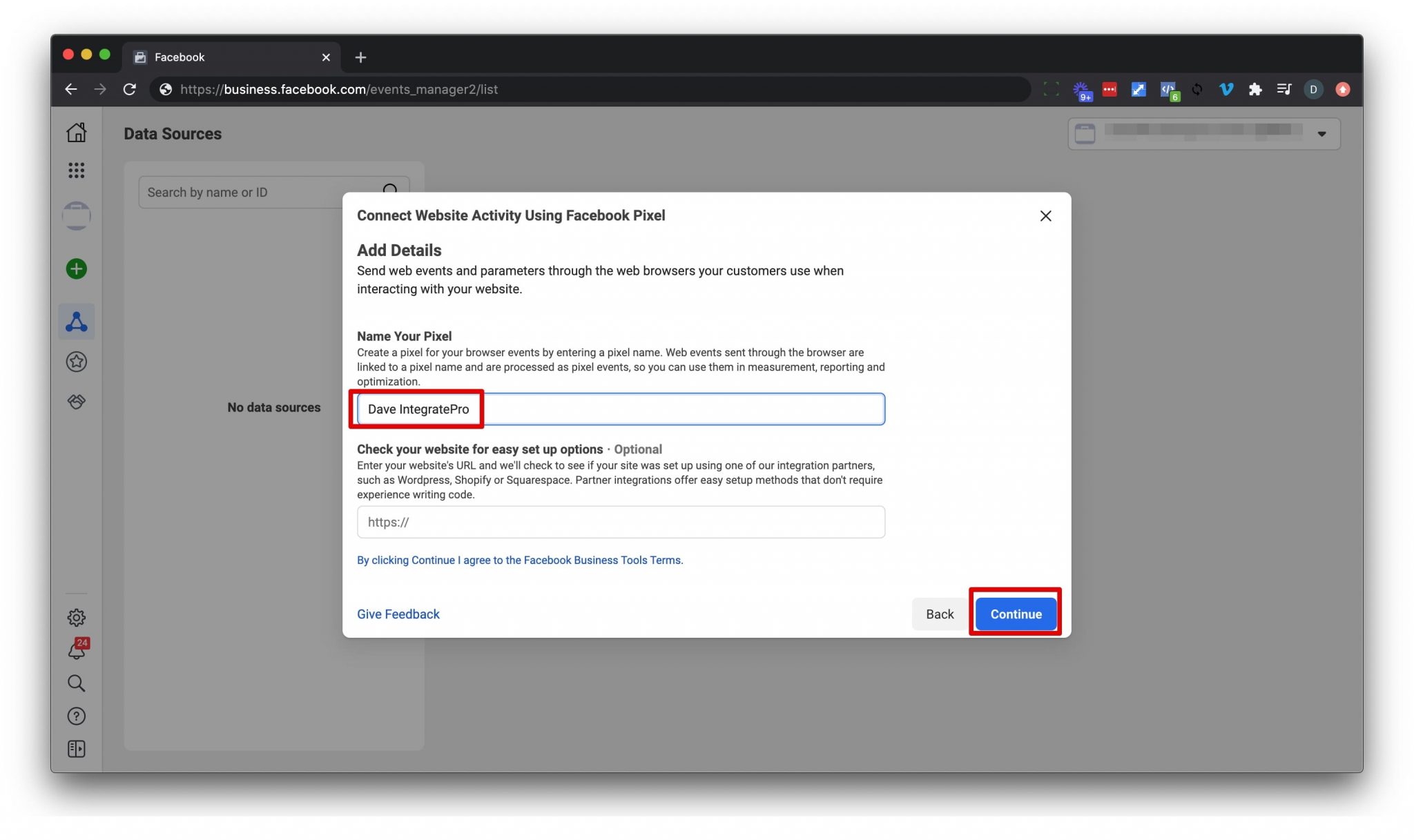
Task: Click the Vimeo extension icon
Action: 1226,89
